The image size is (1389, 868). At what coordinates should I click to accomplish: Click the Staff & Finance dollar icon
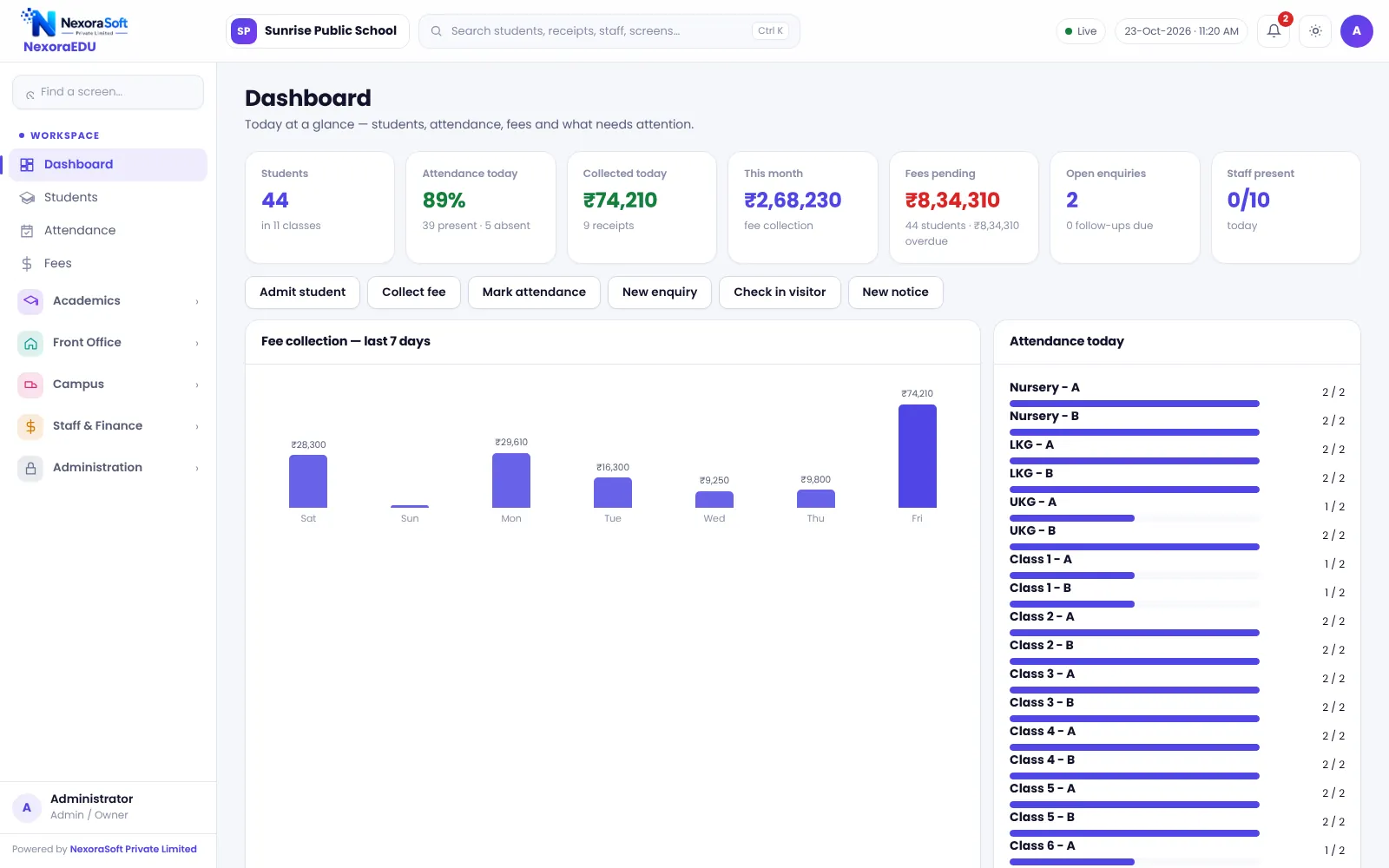point(30,426)
